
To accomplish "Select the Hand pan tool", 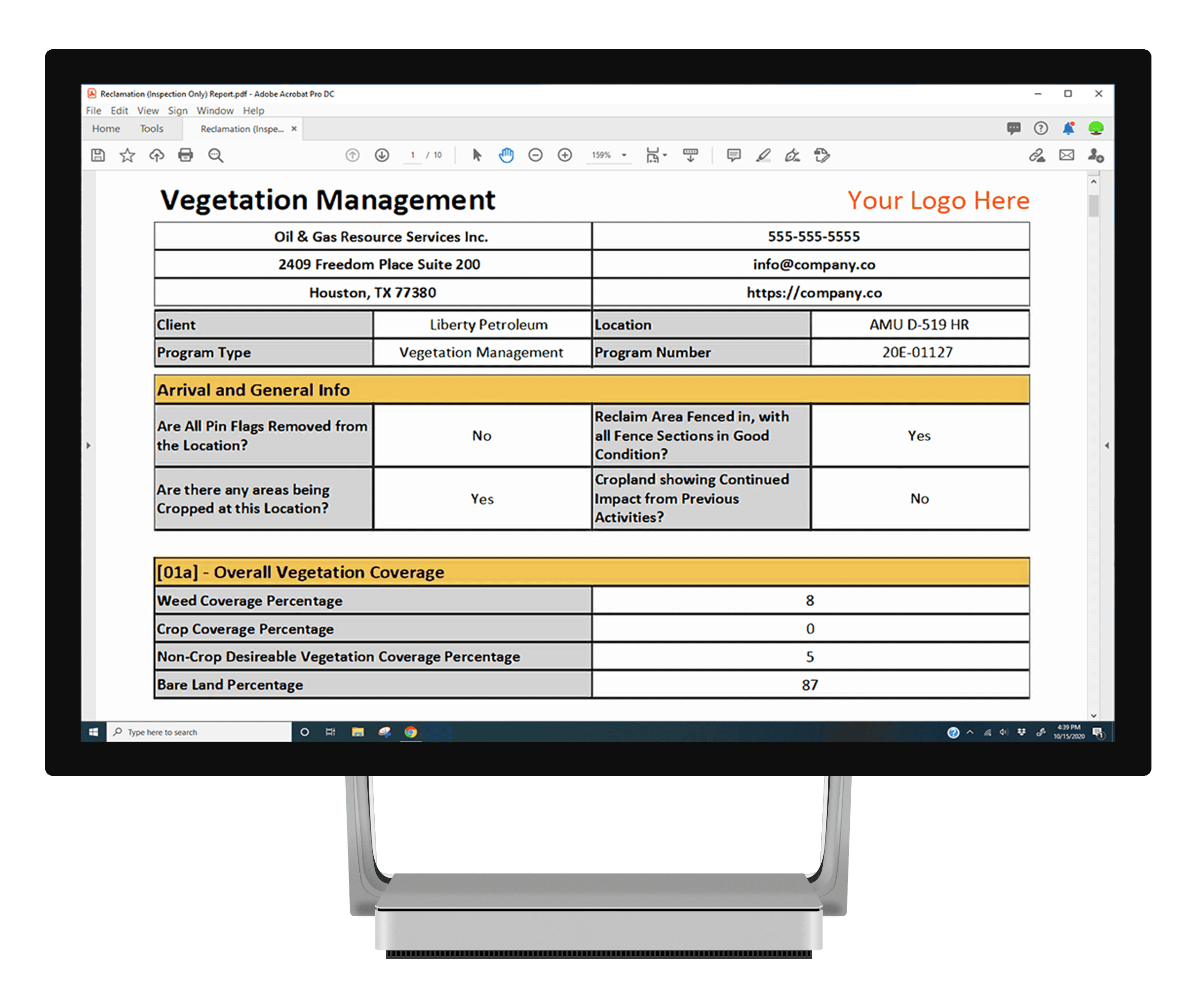I will (x=506, y=155).
